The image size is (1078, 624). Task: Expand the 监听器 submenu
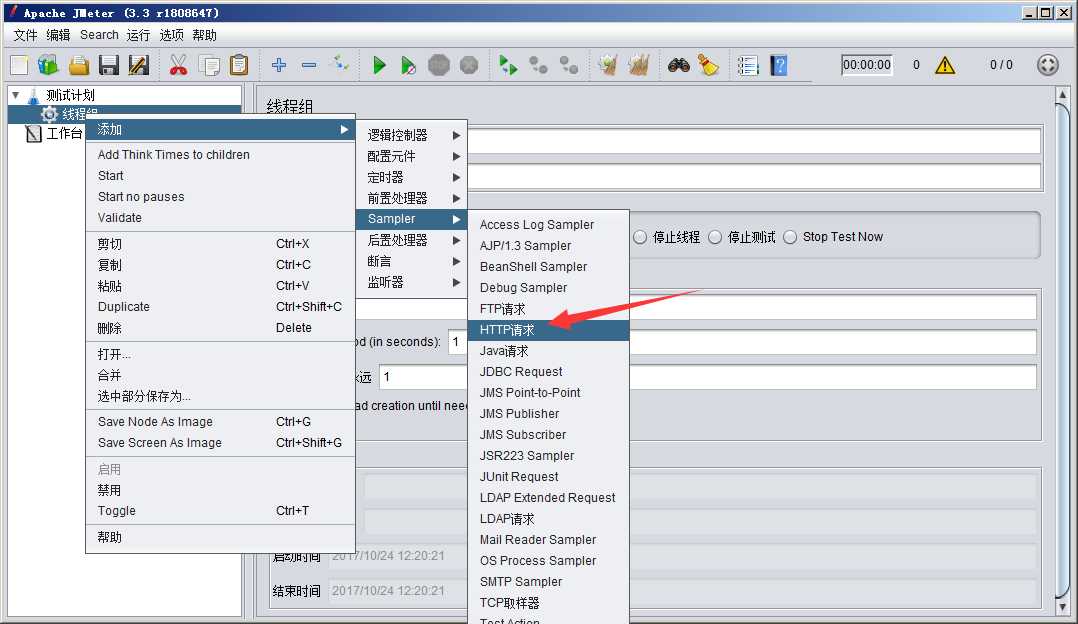[412, 282]
